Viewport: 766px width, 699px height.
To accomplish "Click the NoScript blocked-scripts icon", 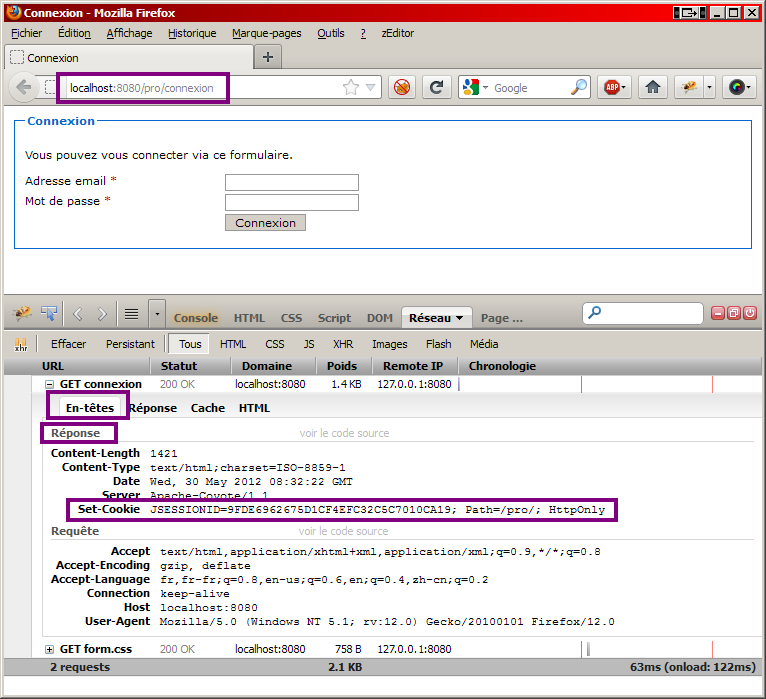I will tap(402, 87).
